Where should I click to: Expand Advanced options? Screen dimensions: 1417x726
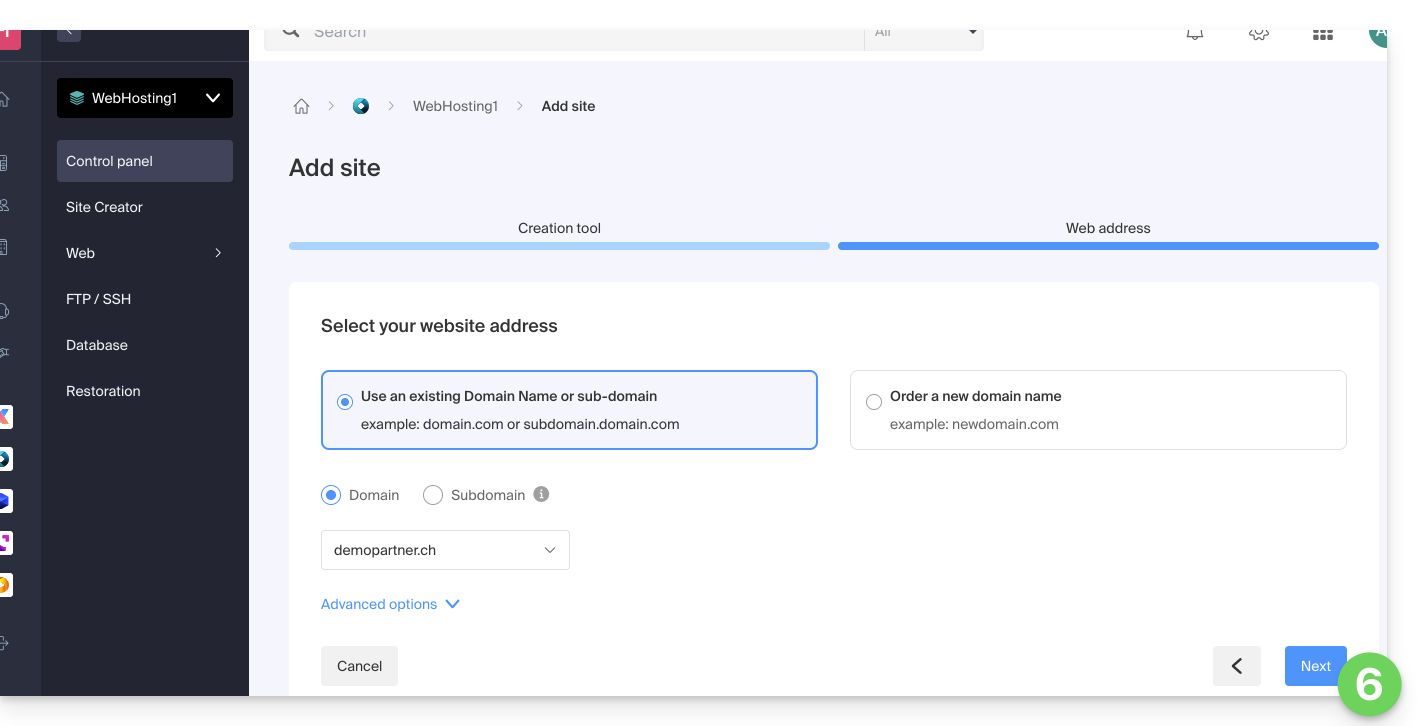pyautogui.click(x=390, y=604)
